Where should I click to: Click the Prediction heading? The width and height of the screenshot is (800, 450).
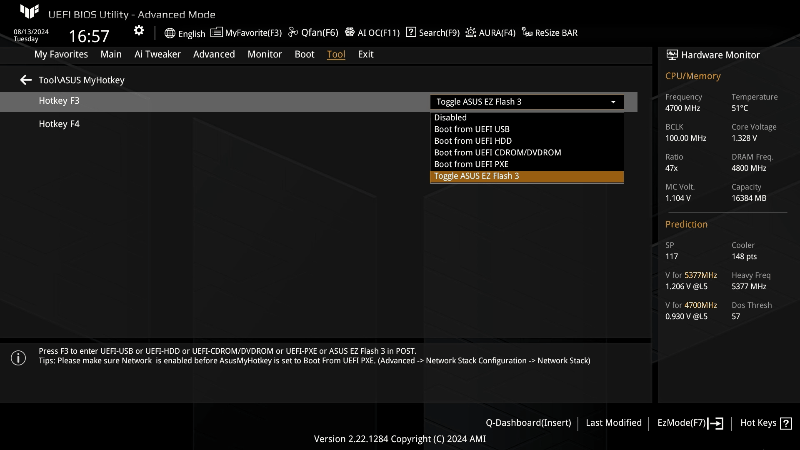(686, 224)
